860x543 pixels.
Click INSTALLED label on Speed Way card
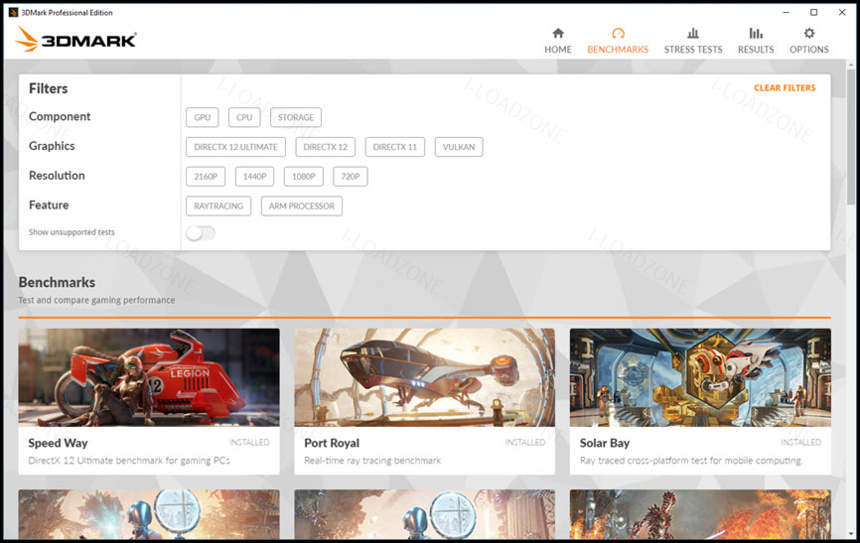tap(250, 442)
